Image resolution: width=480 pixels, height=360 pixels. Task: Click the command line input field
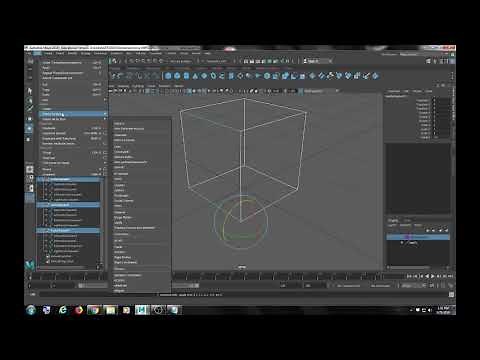[x=98, y=295]
